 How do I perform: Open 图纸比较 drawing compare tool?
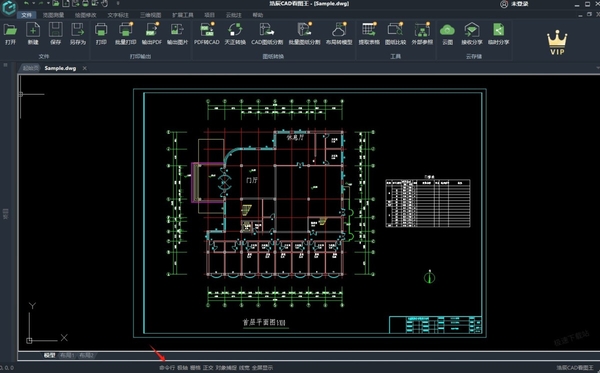click(x=395, y=34)
